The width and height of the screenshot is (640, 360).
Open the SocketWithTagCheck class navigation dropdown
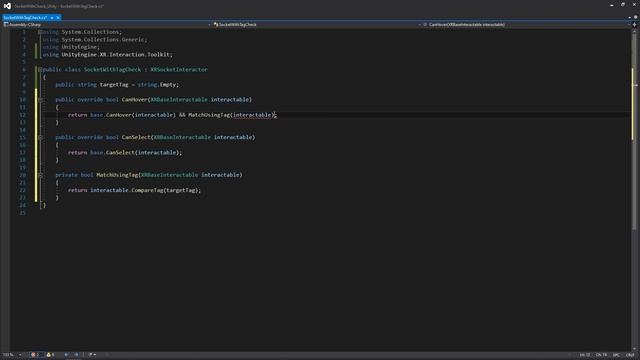tap(317, 25)
